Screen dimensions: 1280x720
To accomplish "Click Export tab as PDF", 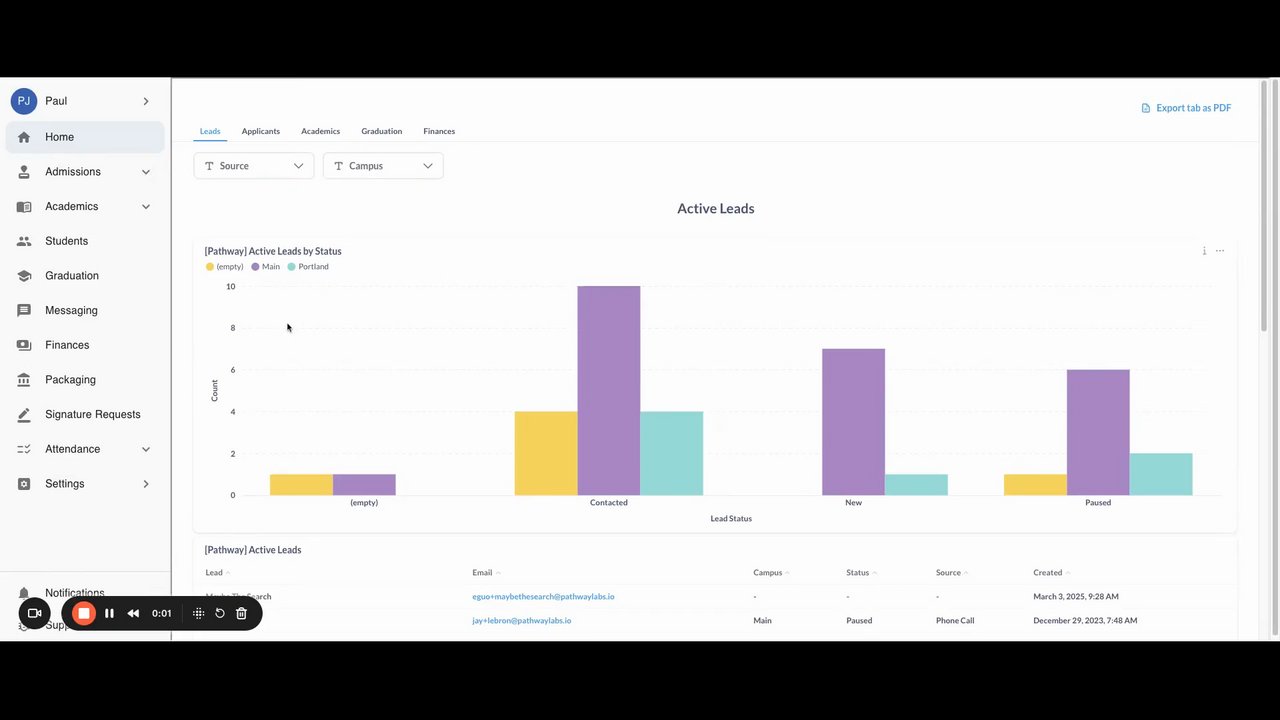I will [1186, 108].
